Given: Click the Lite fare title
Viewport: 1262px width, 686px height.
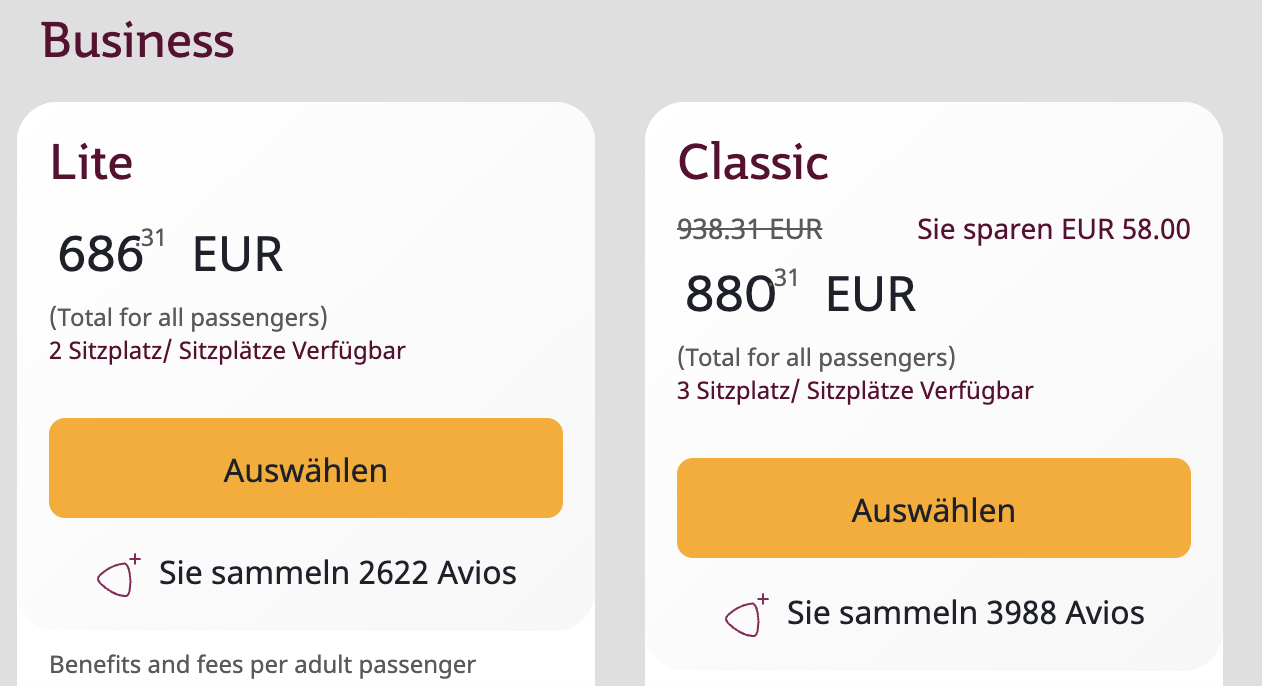Looking at the screenshot, I should pyautogui.click(x=91, y=162).
